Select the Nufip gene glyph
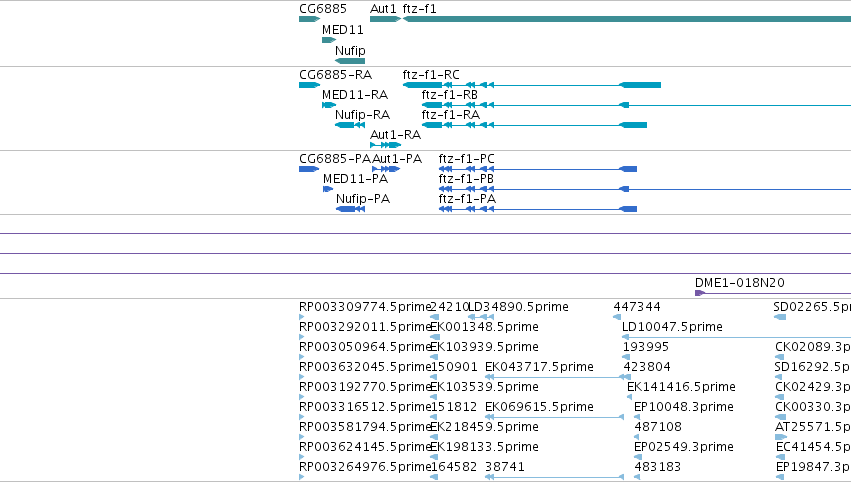 click(x=350, y=61)
